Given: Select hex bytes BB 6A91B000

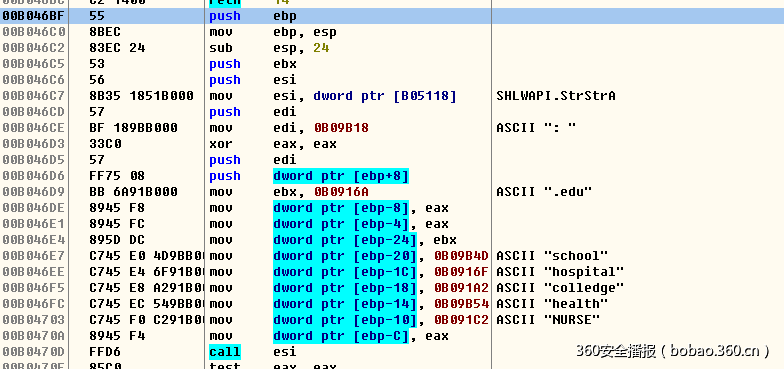Looking at the screenshot, I should click(134, 192).
